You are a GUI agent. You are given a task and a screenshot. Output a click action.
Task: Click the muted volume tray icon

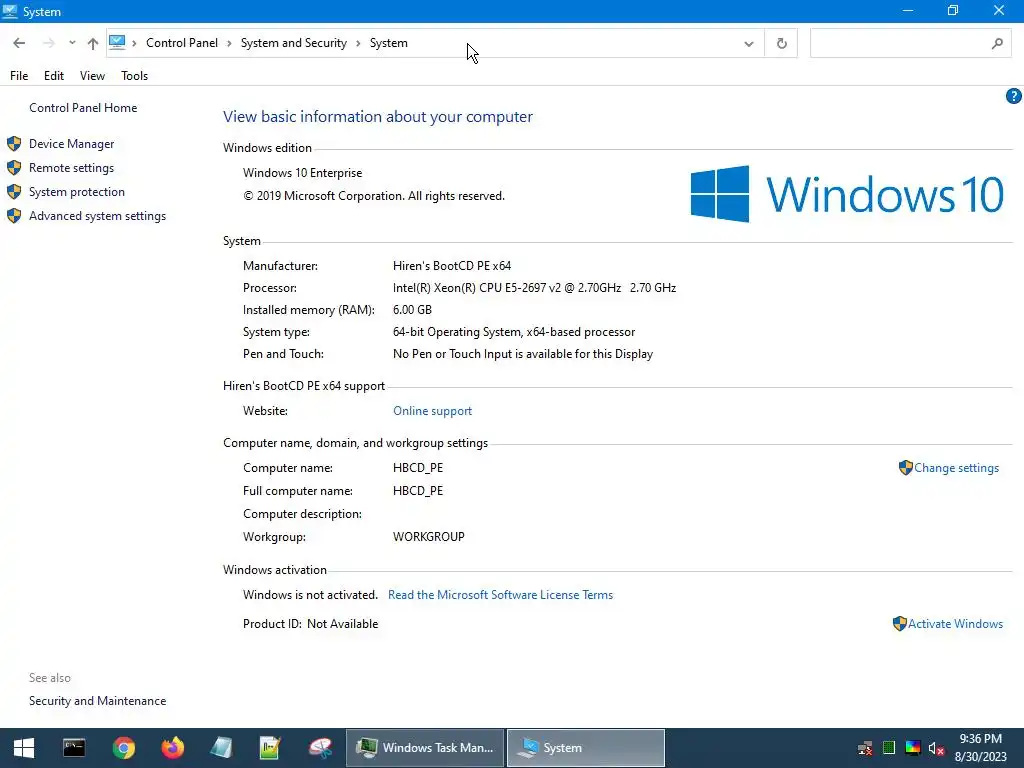936,748
